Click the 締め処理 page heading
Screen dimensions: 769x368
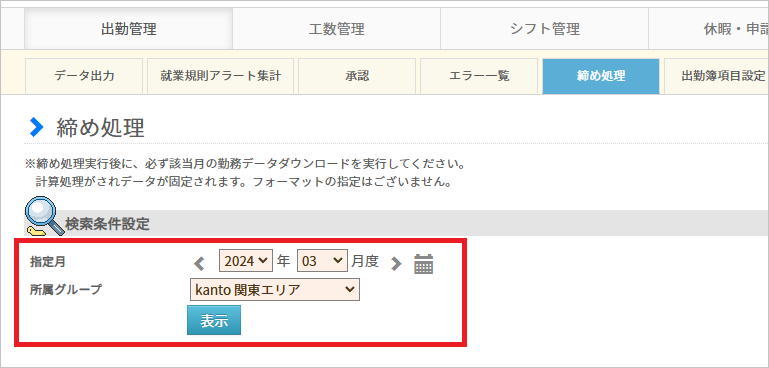101,128
